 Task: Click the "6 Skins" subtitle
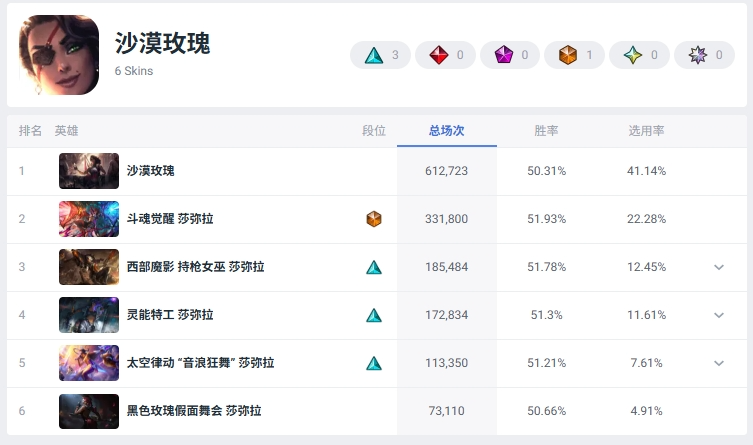point(134,71)
